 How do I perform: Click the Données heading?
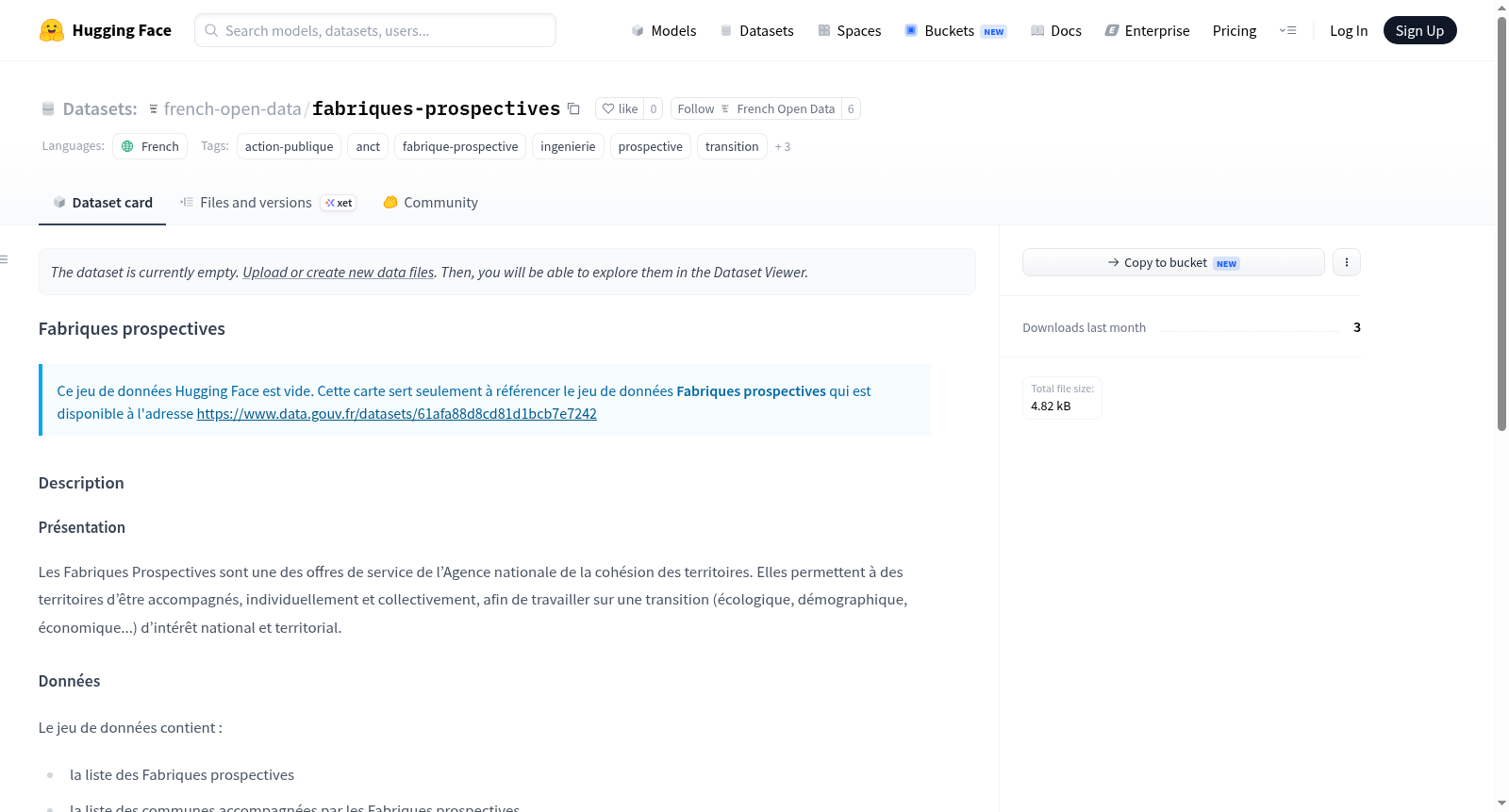coord(70,681)
